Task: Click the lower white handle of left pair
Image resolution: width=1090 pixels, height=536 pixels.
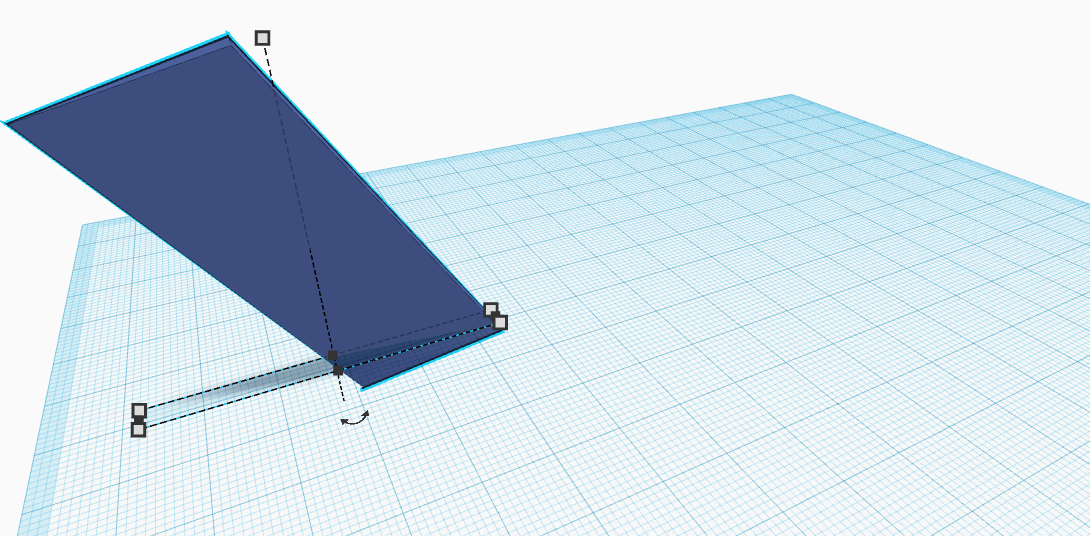Action: pos(138,430)
